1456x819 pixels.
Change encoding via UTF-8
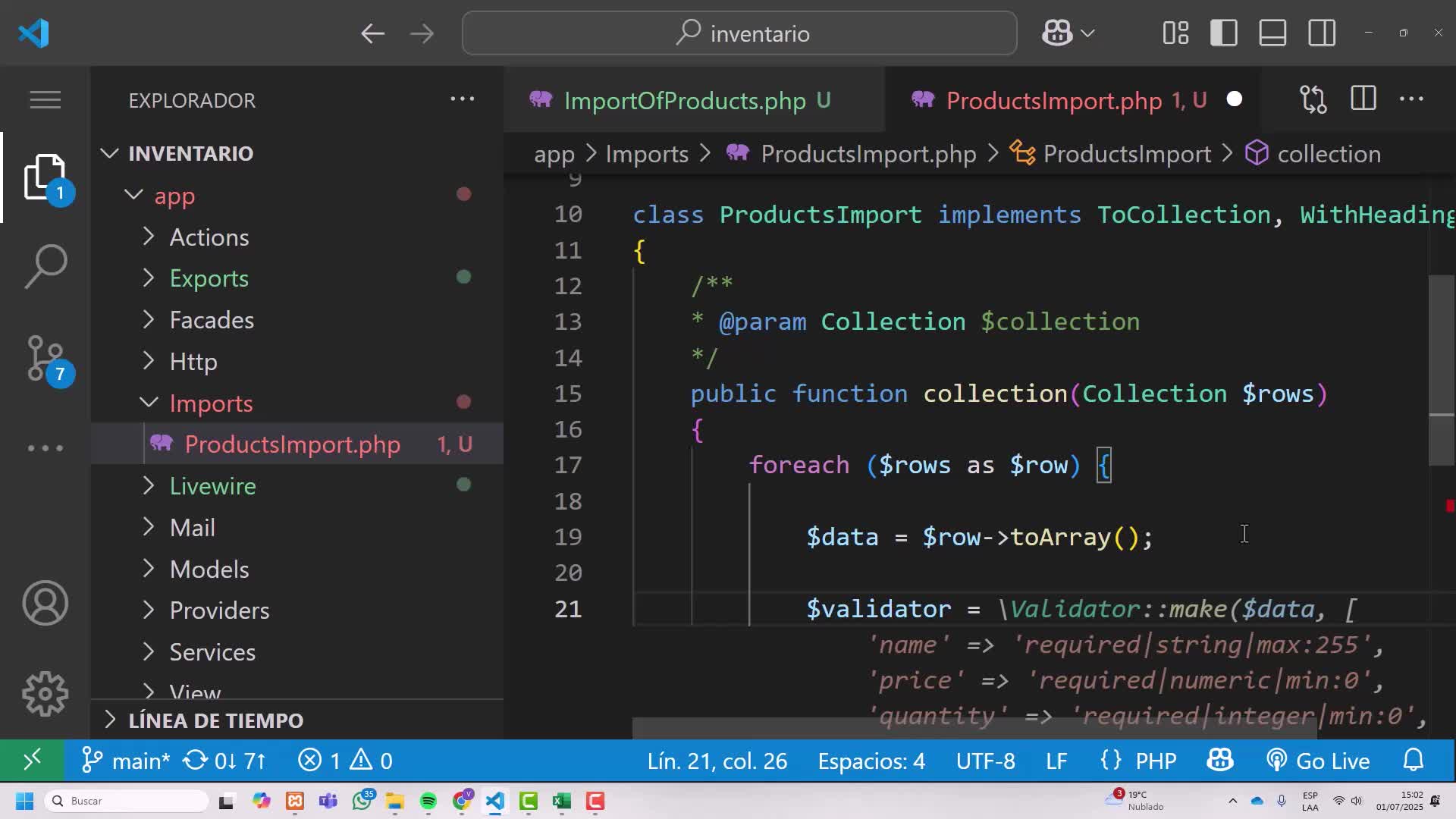[985, 761]
